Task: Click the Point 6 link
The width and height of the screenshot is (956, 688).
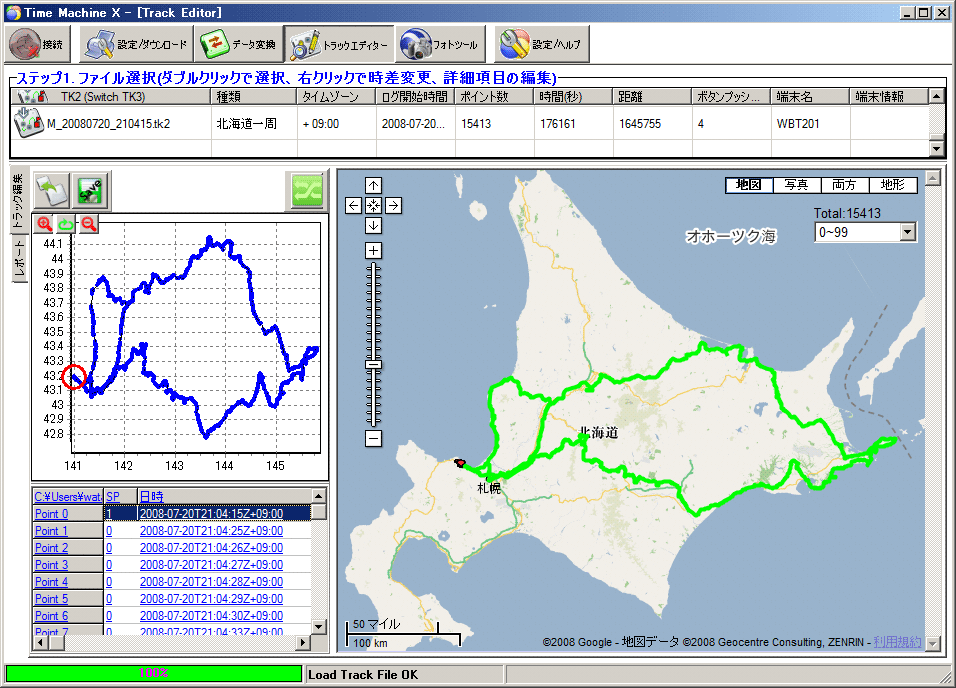Action: pos(52,616)
